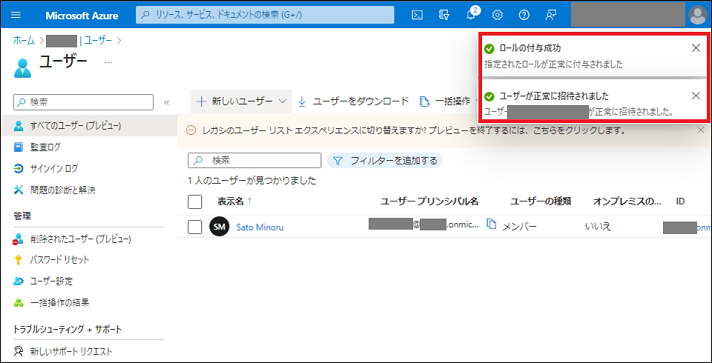712x363 pixels.
Task: Focus the global resource search box
Action: pyautogui.click(x=265, y=15)
